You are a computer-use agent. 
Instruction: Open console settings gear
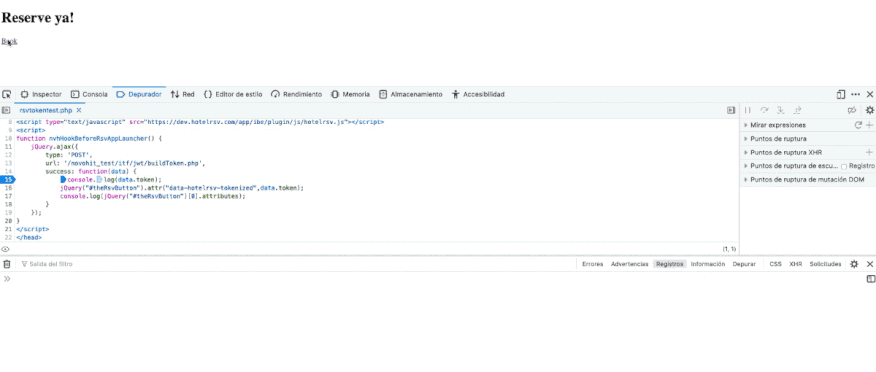(854, 264)
